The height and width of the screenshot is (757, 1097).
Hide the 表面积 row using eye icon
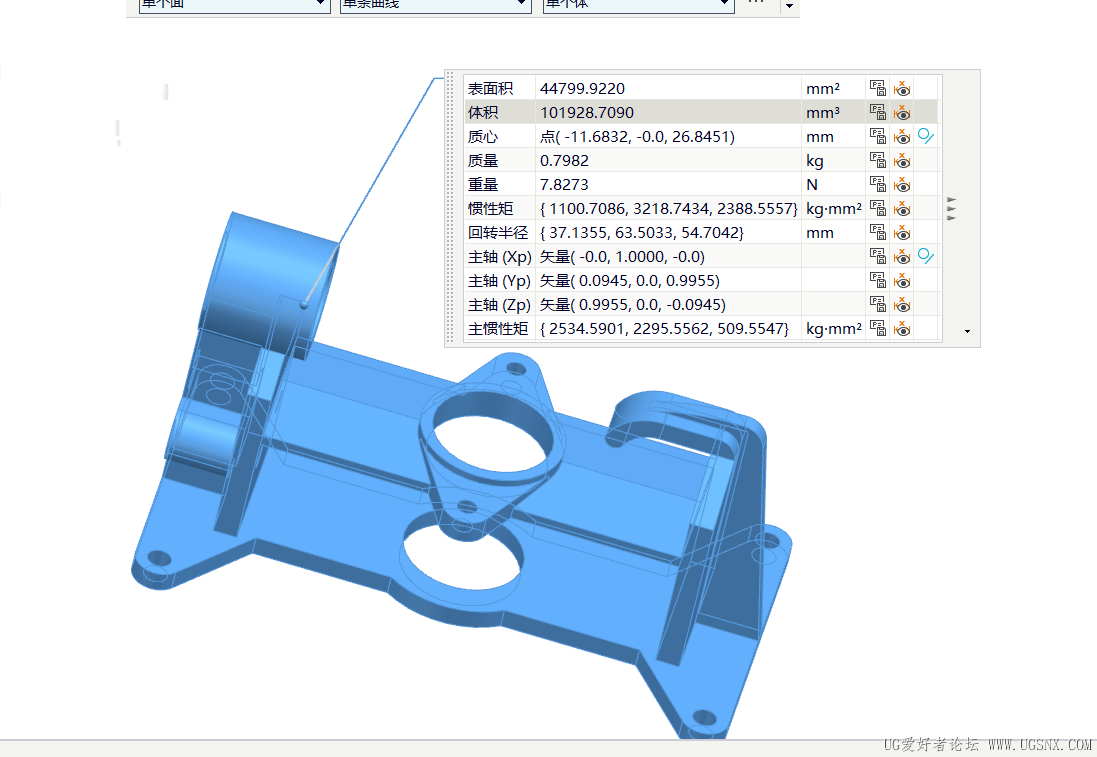902,88
